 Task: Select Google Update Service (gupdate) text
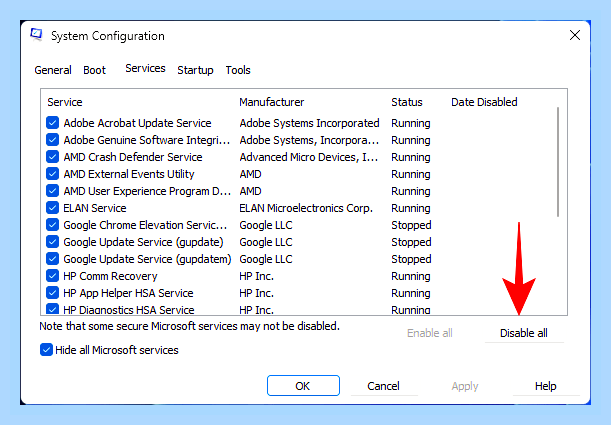click(x=143, y=242)
